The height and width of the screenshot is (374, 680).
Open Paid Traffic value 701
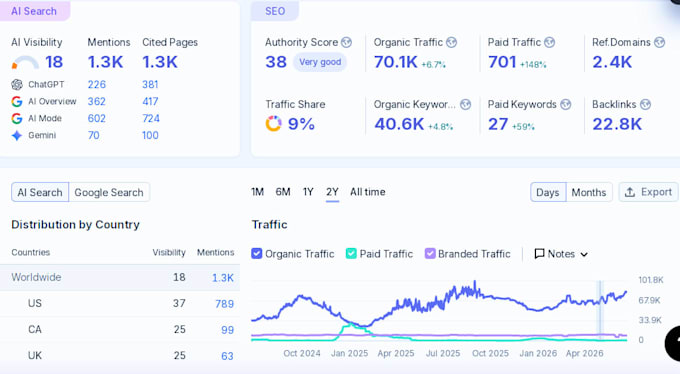(502, 62)
